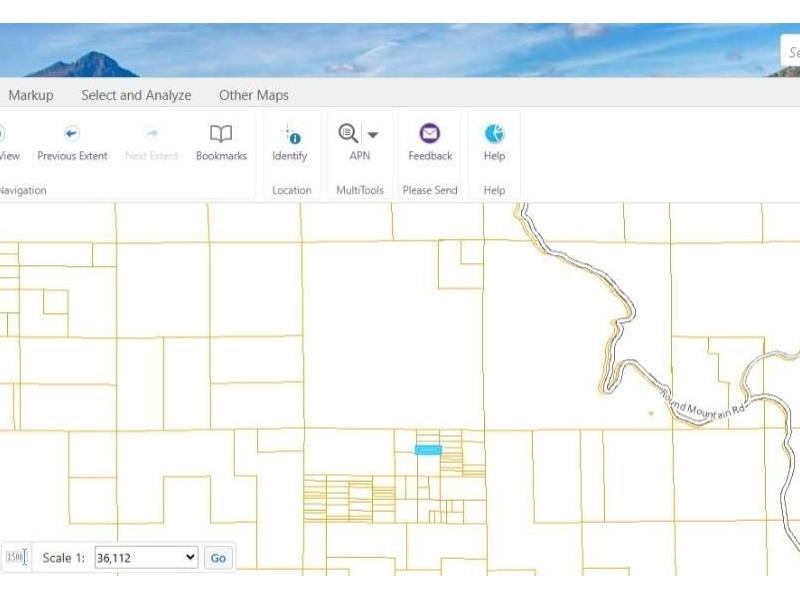This screenshot has height=600, width=800.
Task: Click the search box in the banner
Action: pos(791,52)
